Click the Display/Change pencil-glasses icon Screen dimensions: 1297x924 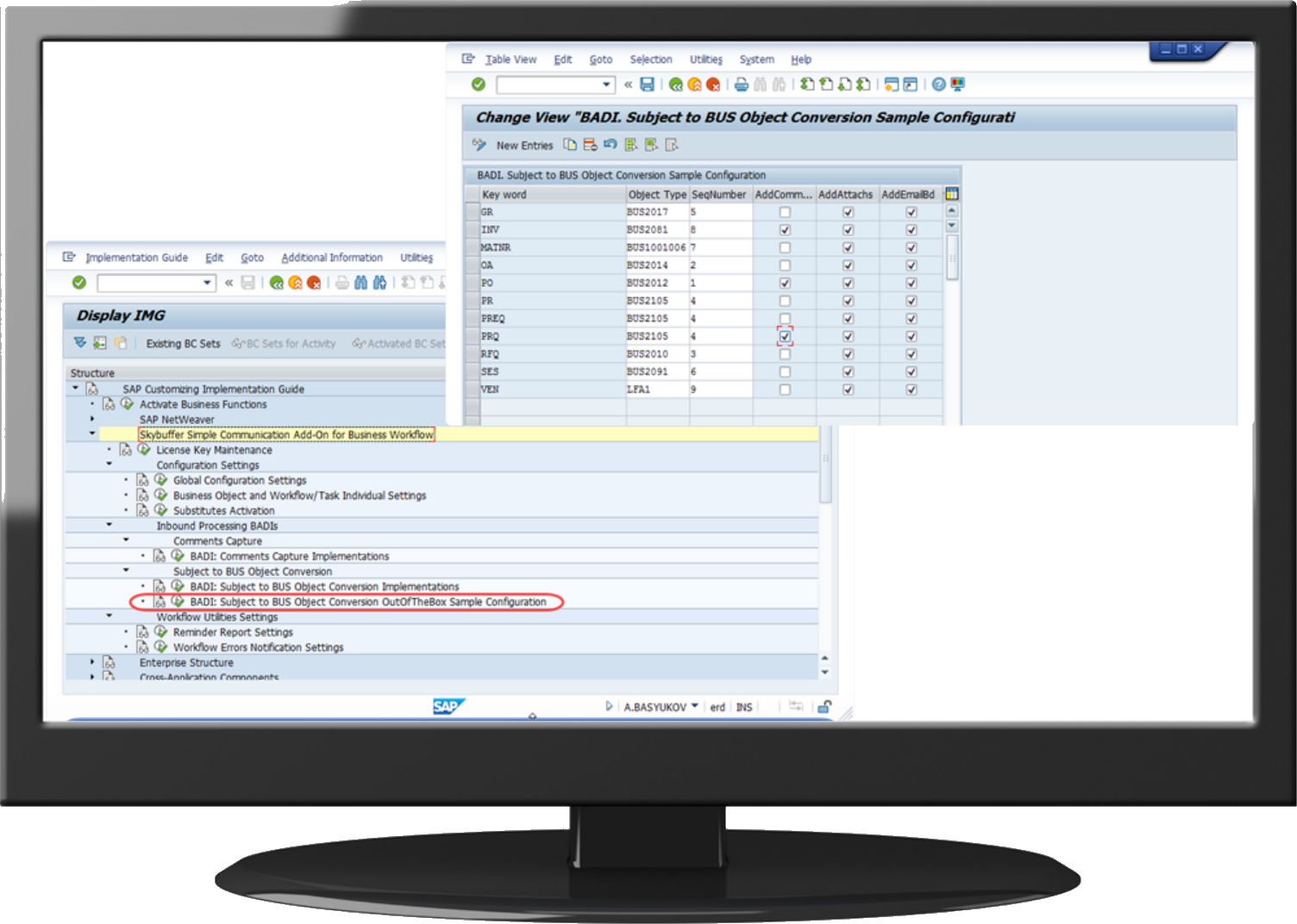pos(479,145)
